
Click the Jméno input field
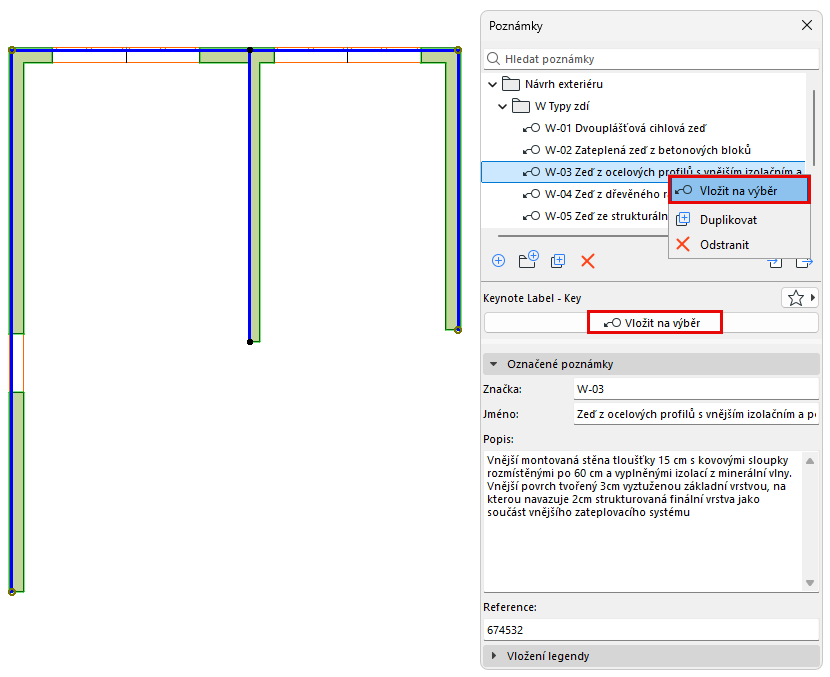pyautogui.click(x=696, y=414)
